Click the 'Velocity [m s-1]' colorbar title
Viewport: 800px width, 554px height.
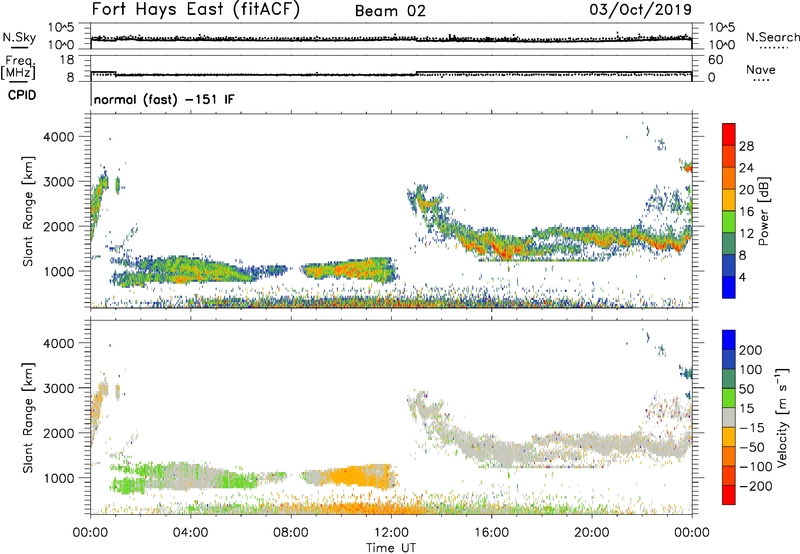click(x=782, y=417)
